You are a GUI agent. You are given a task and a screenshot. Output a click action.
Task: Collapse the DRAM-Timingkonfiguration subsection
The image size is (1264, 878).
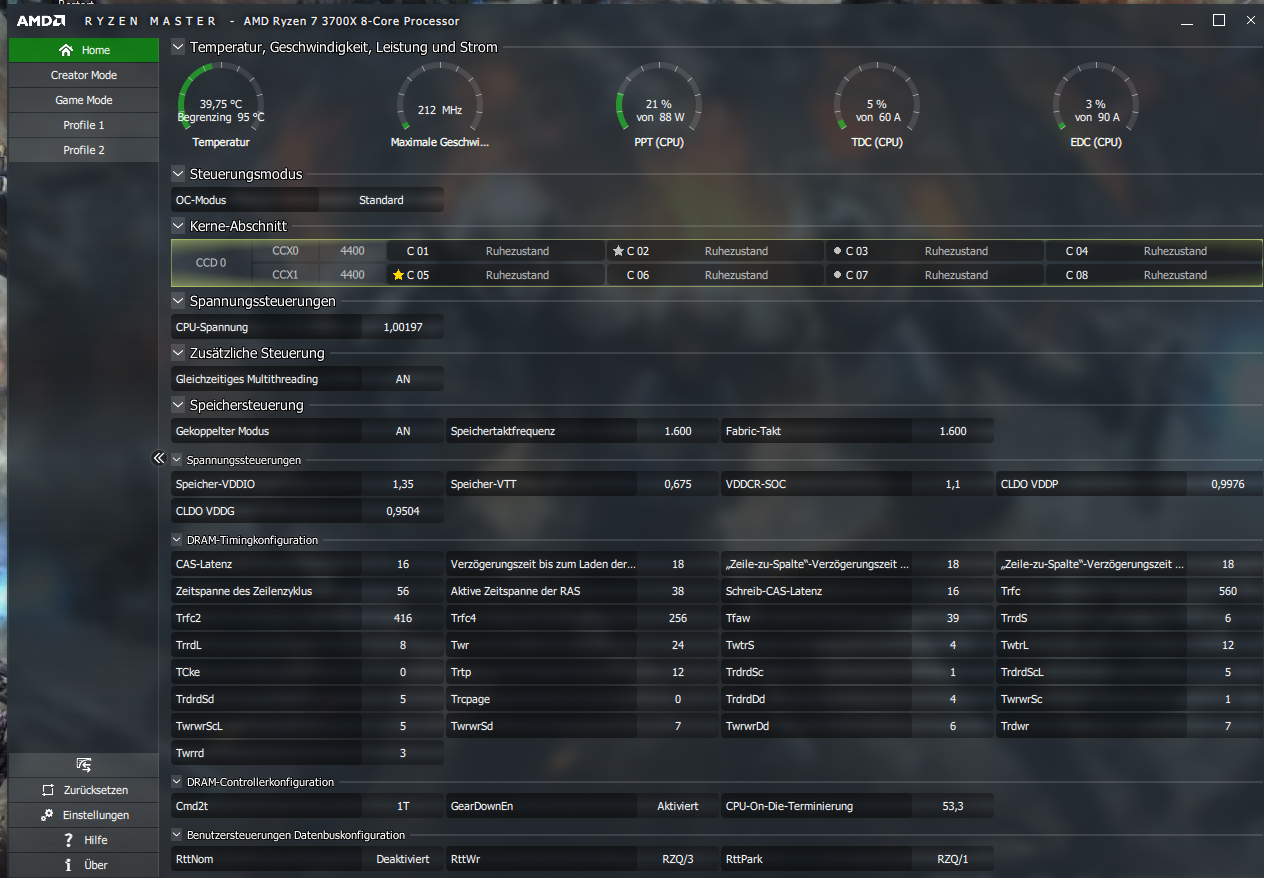point(177,540)
